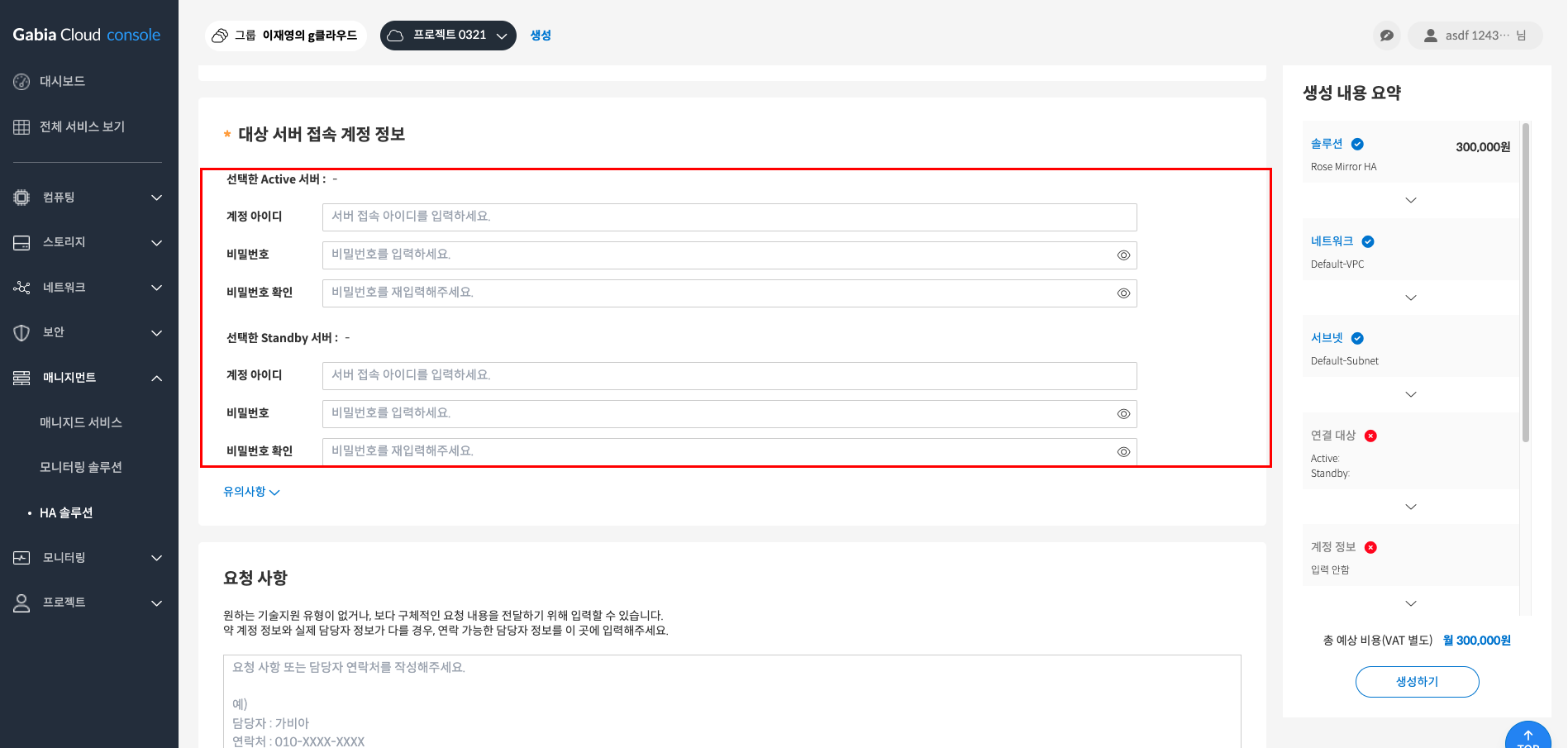Click the network nodes icon
The width and height of the screenshot is (1568, 748).
(x=21, y=288)
